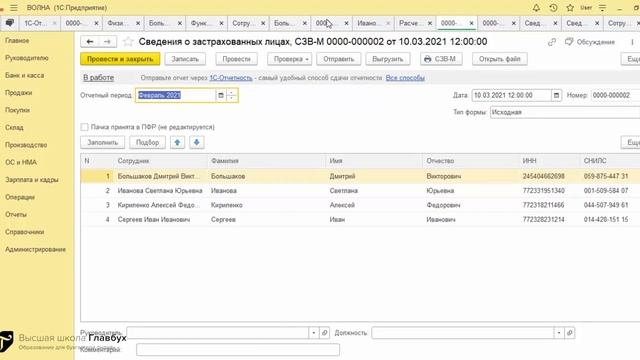Click the Комментарий input field
The image size is (640, 360).
238,350
